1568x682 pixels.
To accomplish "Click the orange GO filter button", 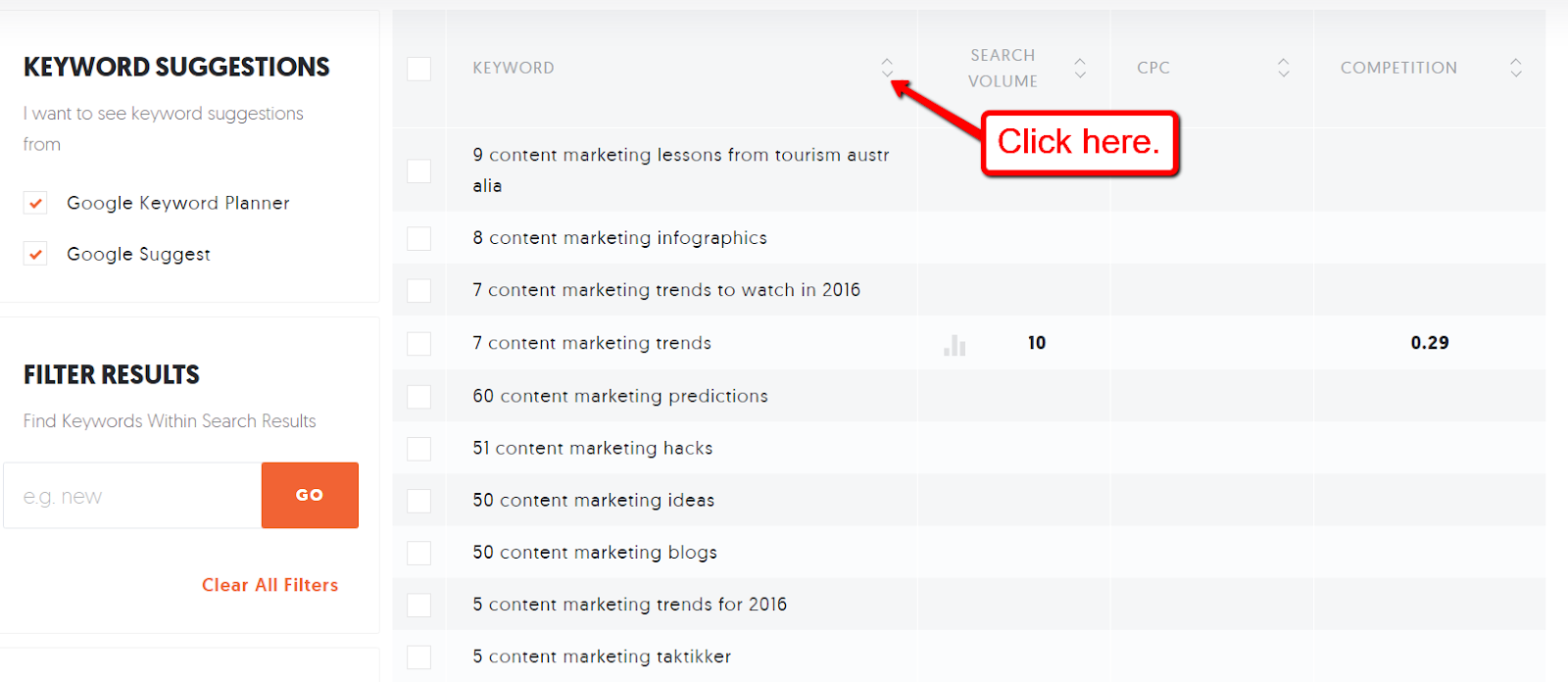I will click(310, 495).
